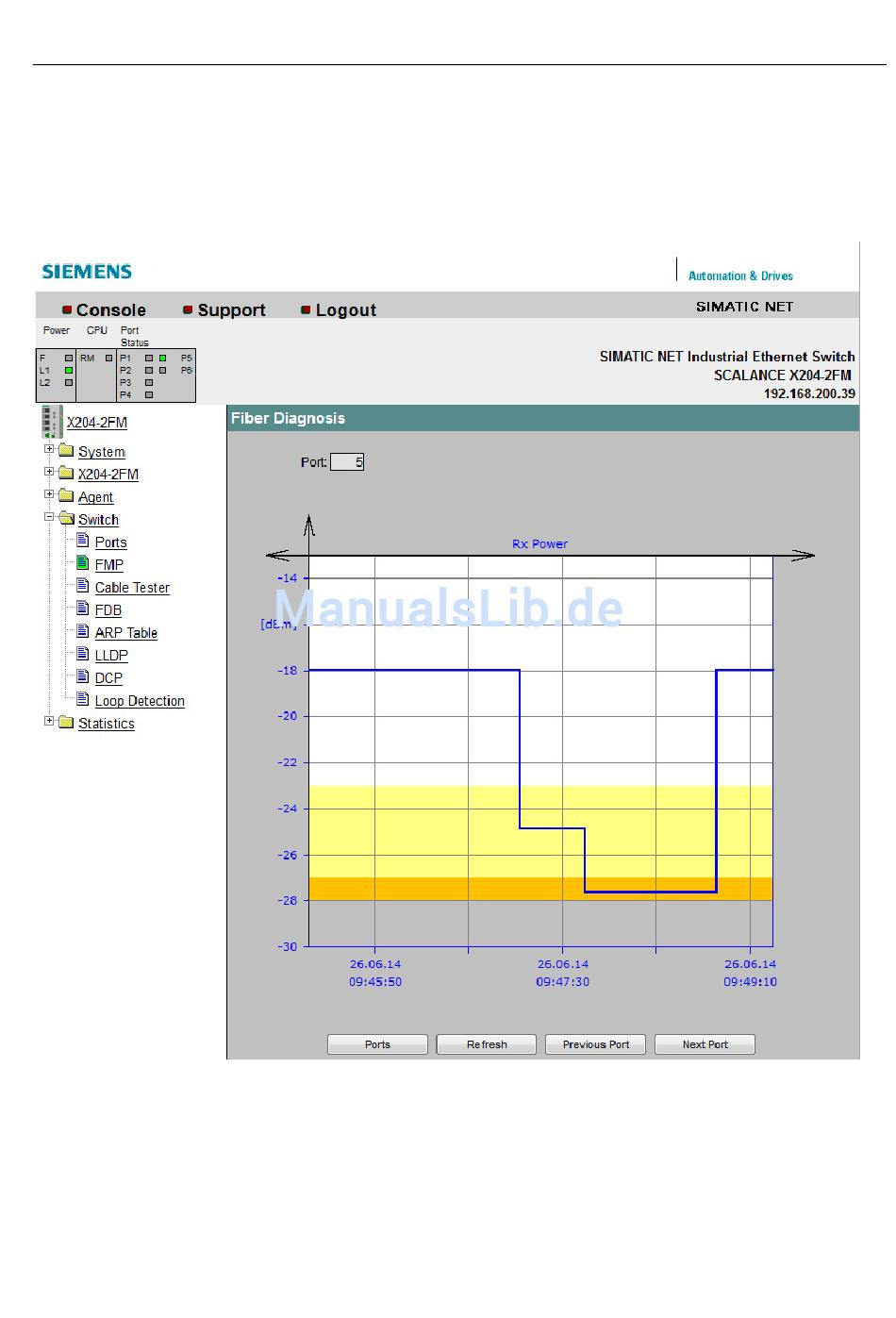Open the Cable Tester link
896x1318 pixels.
(132, 588)
